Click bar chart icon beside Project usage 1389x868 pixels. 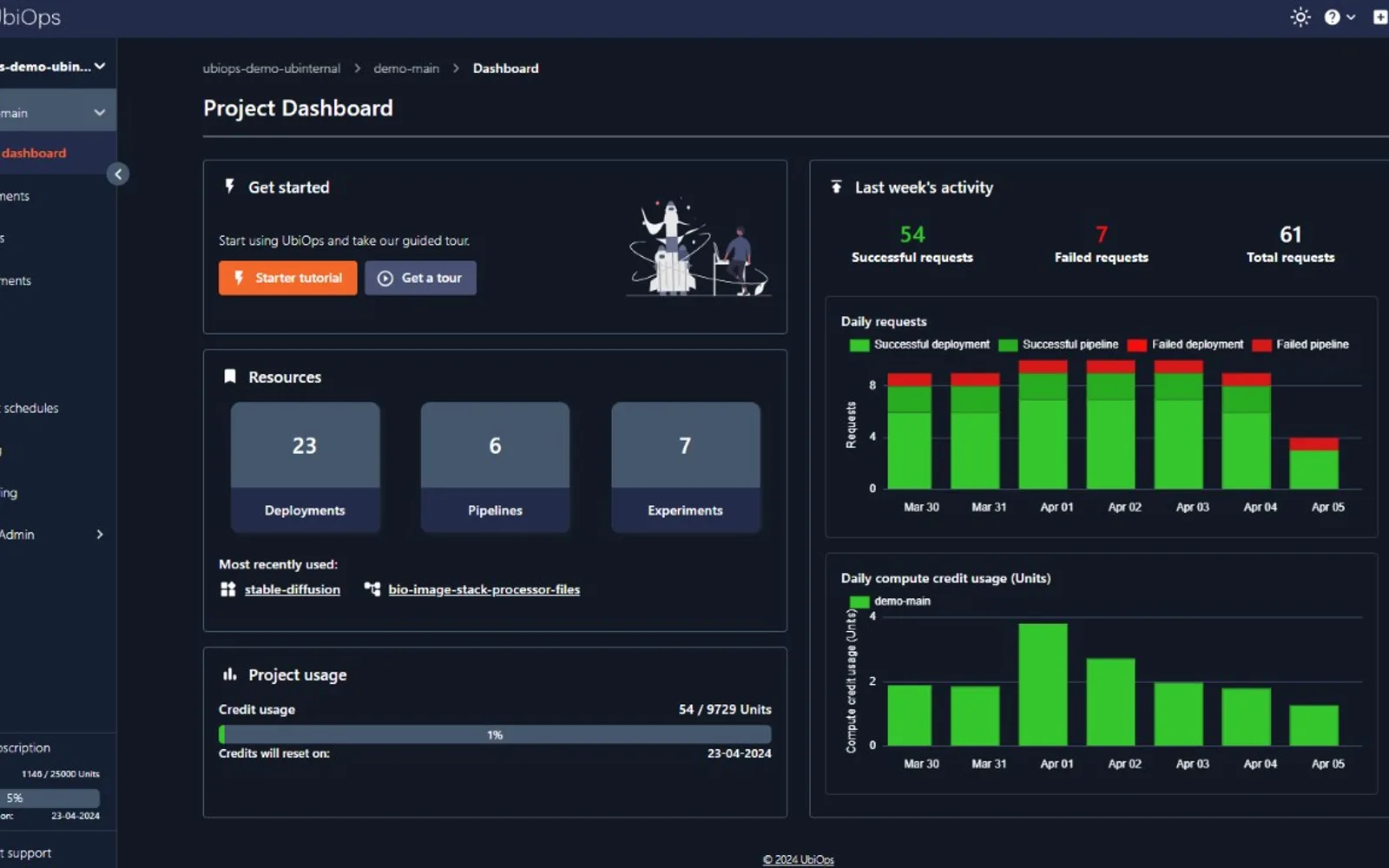click(230, 674)
